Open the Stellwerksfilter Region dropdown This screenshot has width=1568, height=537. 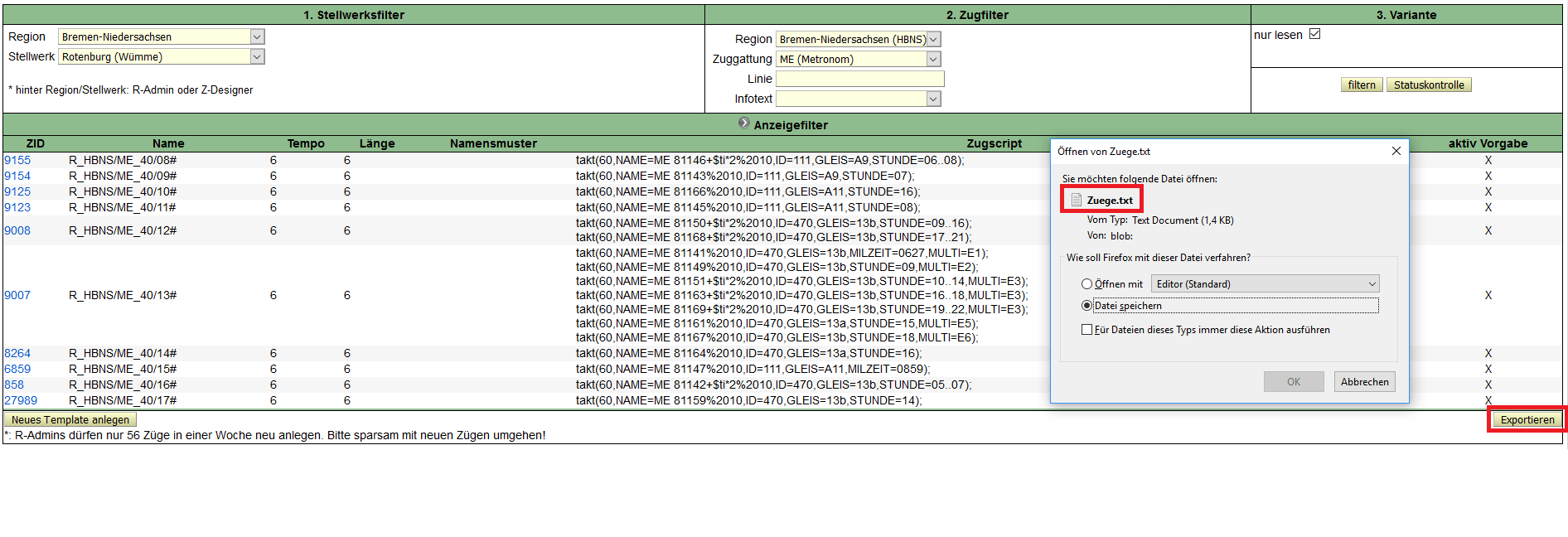click(257, 36)
